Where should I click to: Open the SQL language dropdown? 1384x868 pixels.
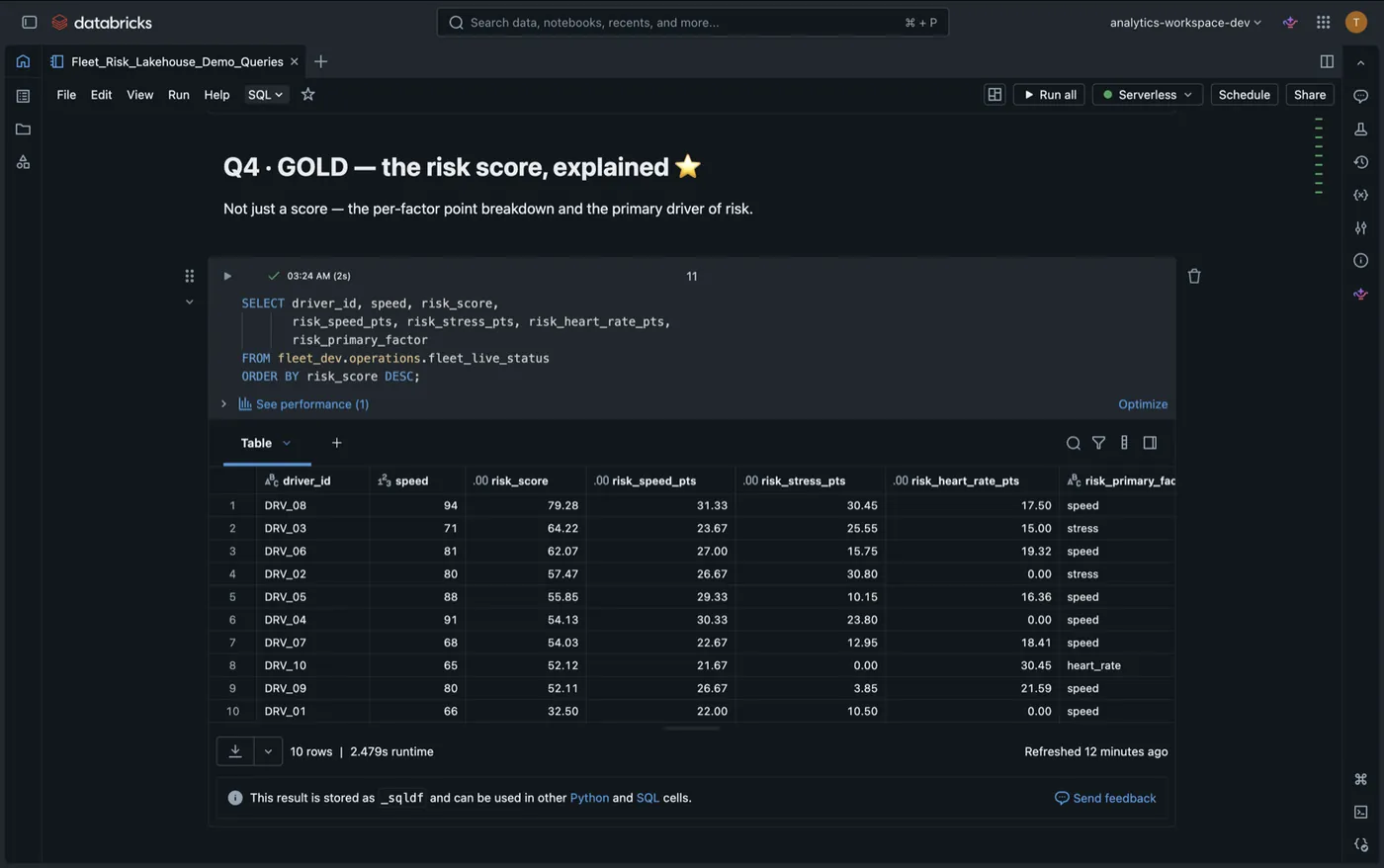coord(265,94)
